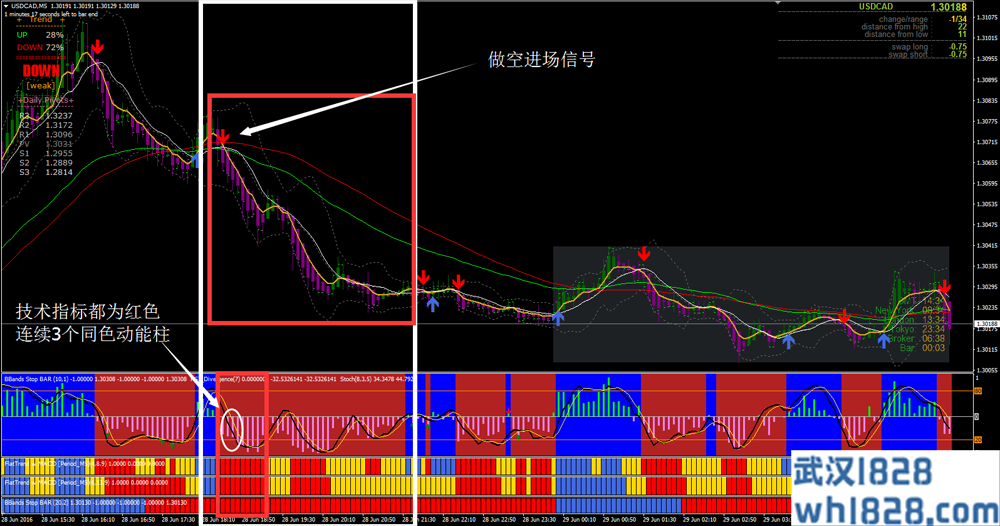Click the red DOWN trend signal label
This screenshot has width=1000, height=526.
pyautogui.click(x=41, y=71)
